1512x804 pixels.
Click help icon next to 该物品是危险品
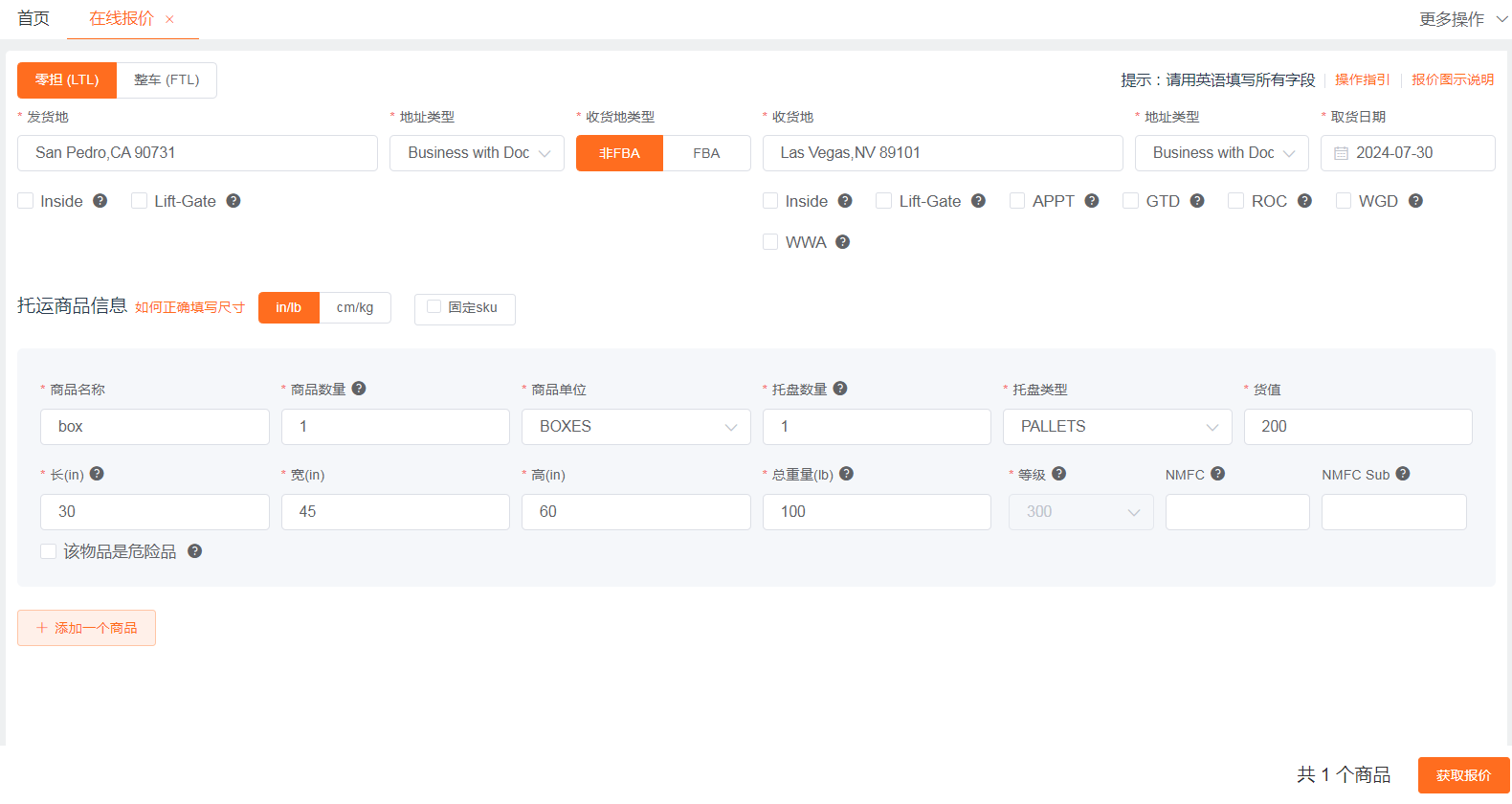pyautogui.click(x=194, y=551)
